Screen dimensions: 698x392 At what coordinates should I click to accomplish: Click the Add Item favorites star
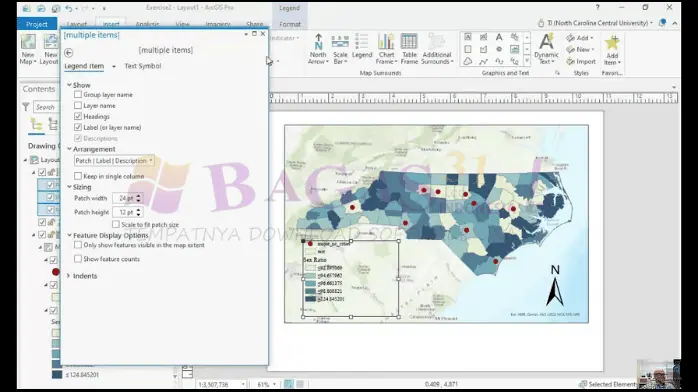tap(612, 50)
